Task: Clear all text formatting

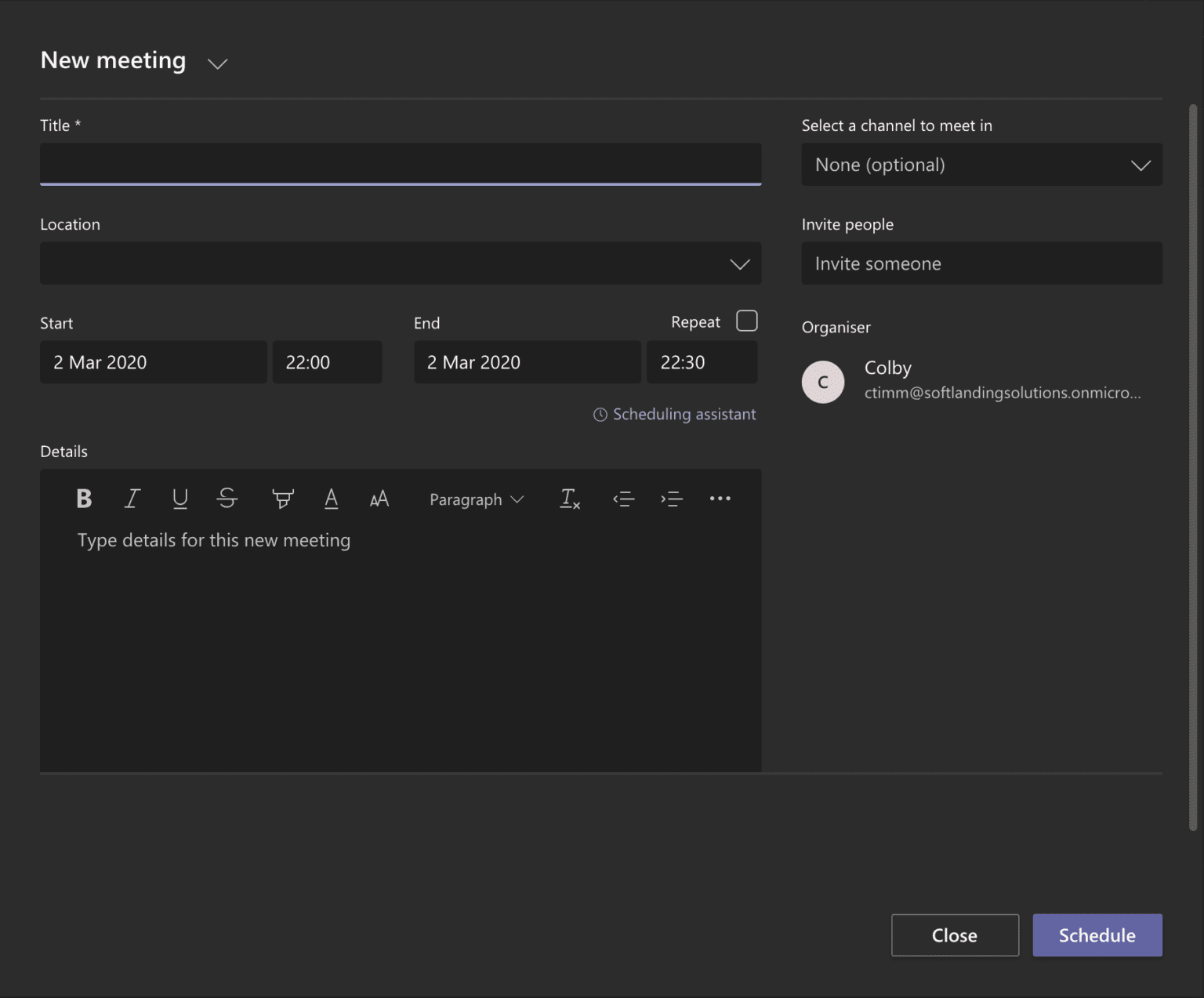Action: click(570, 499)
